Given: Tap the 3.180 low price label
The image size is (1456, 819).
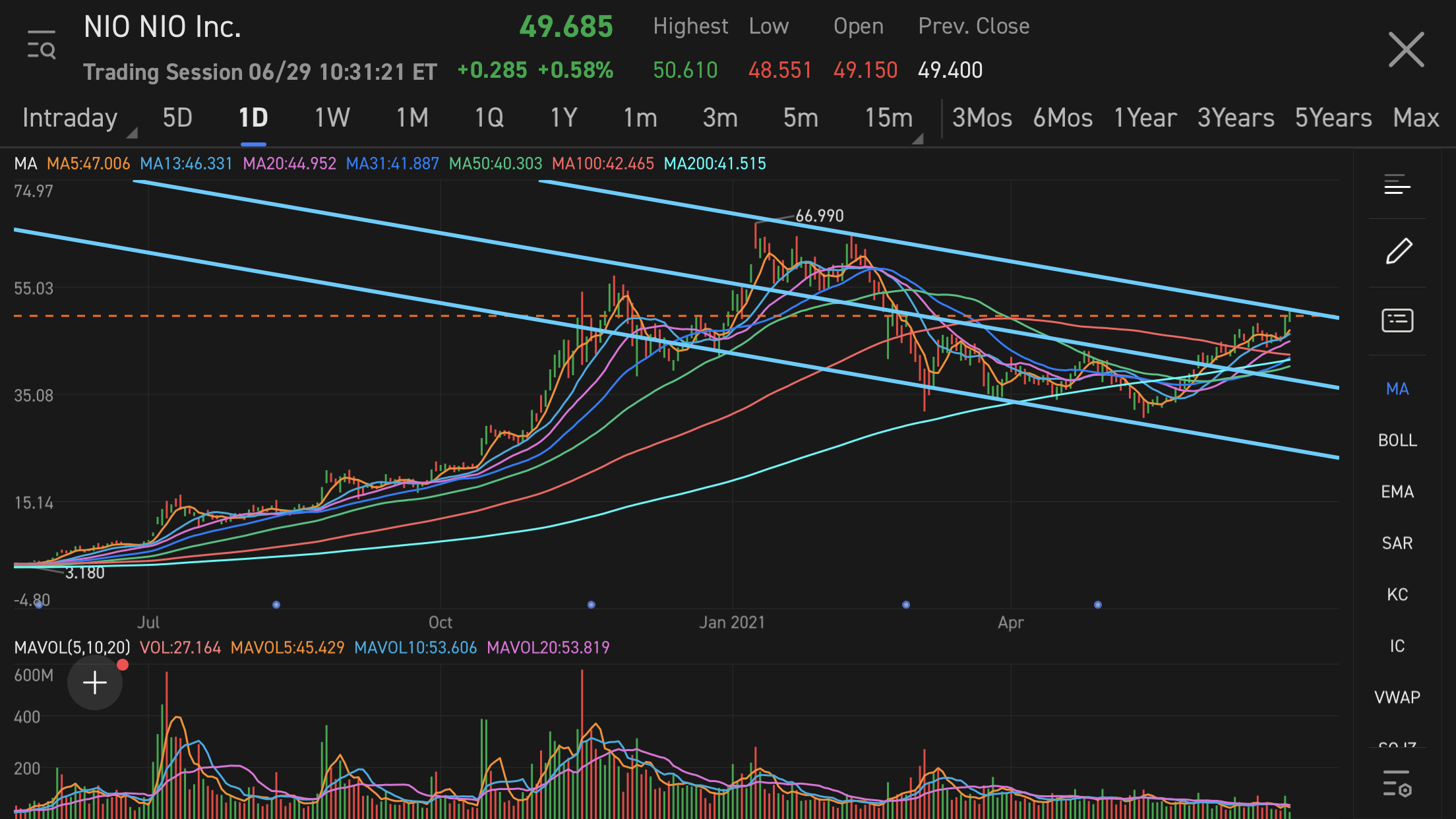Looking at the screenshot, I should [85, 572].
